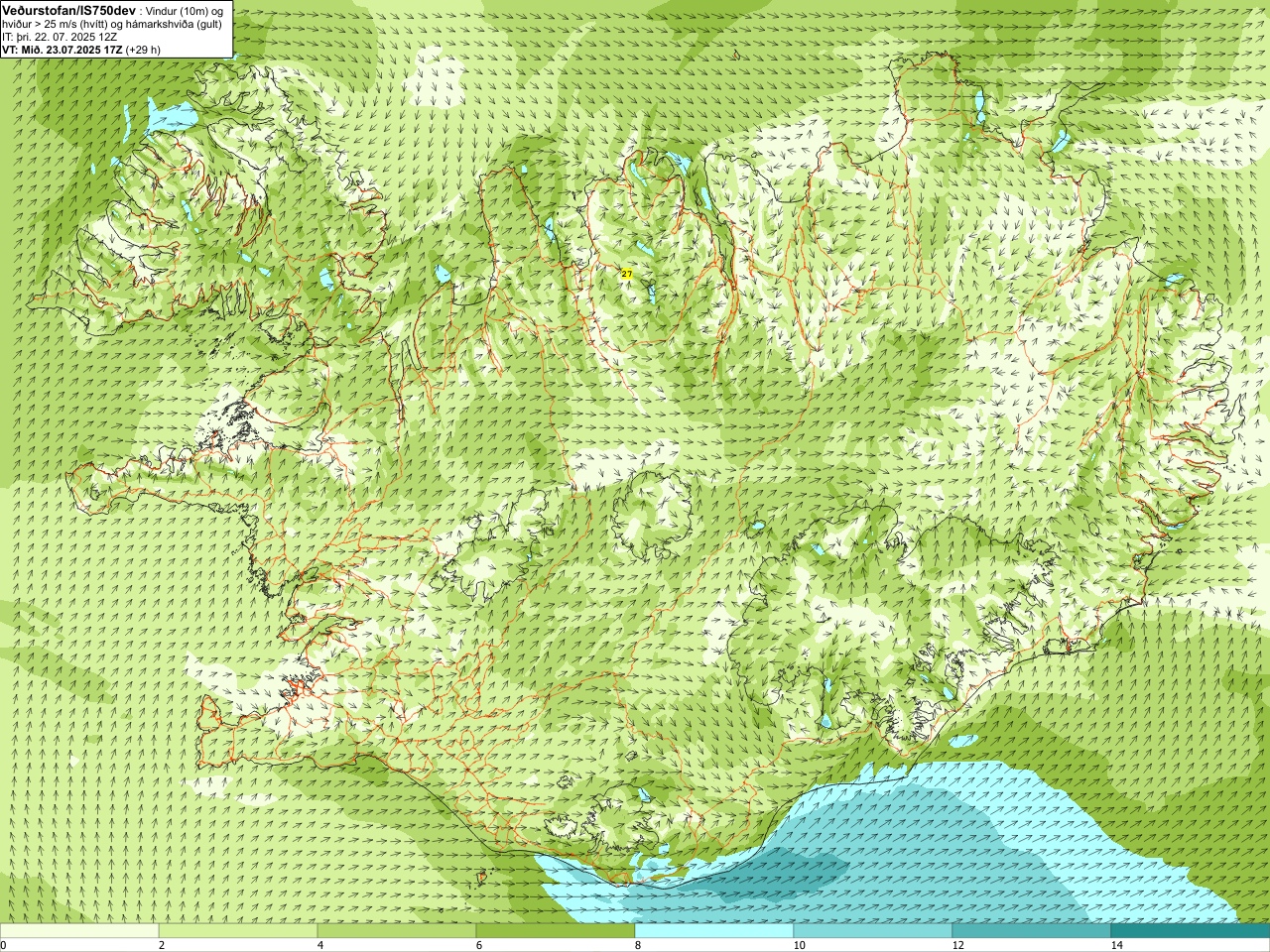Click the legend label 8
Image resolution: width=1270 pixels, height=952 pixels.
[x=640, y=945]
